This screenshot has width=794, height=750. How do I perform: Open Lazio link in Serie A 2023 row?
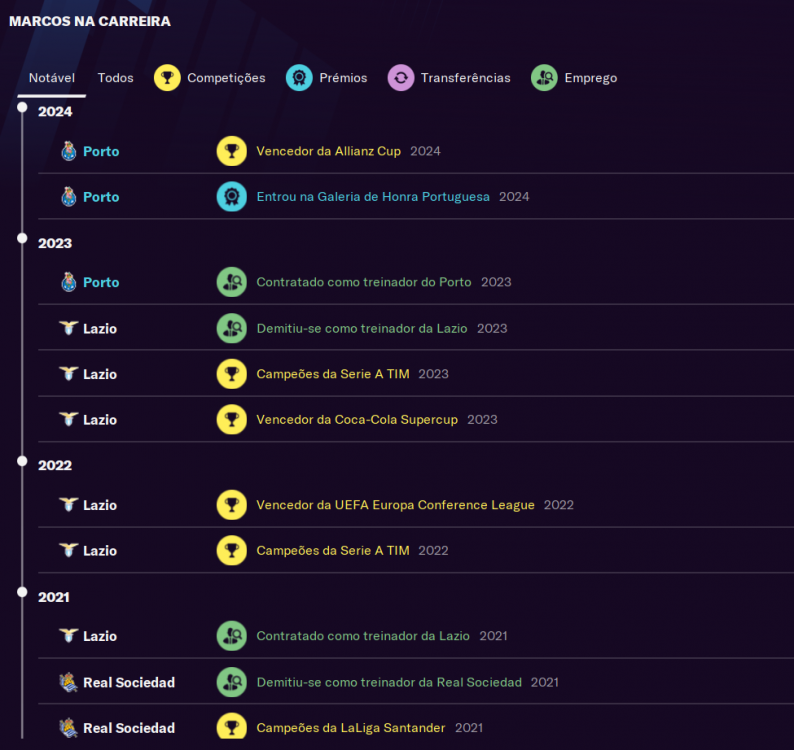[100, 374]
